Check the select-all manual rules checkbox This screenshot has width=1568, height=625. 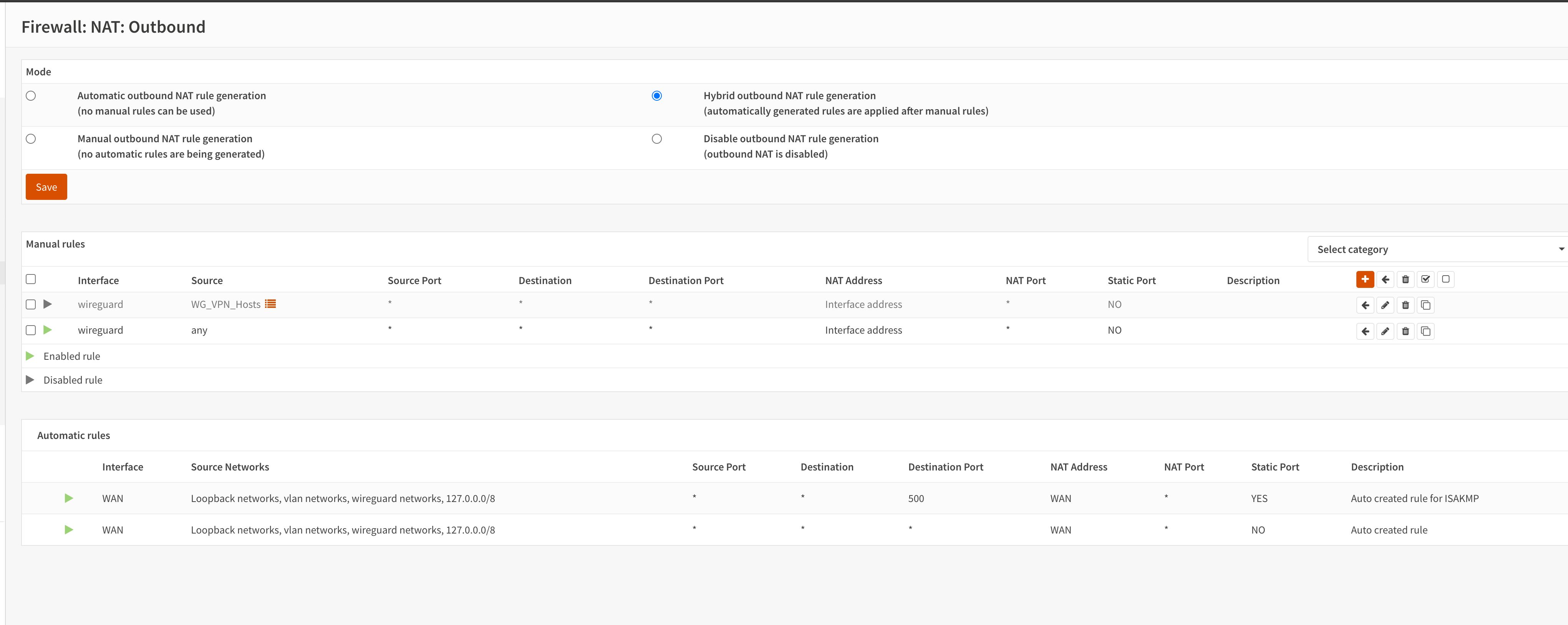pos(31,279)
